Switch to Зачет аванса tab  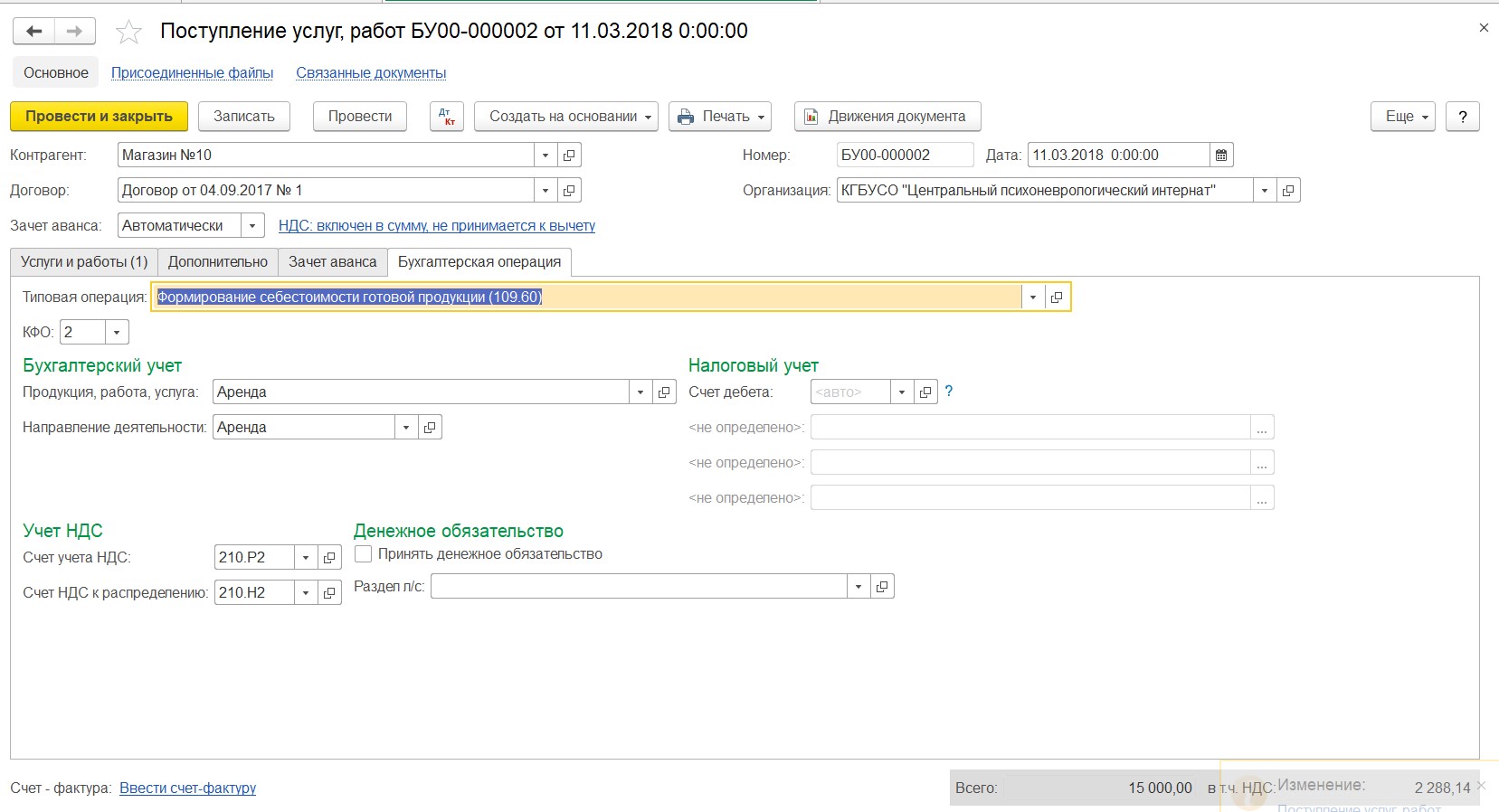333,262
